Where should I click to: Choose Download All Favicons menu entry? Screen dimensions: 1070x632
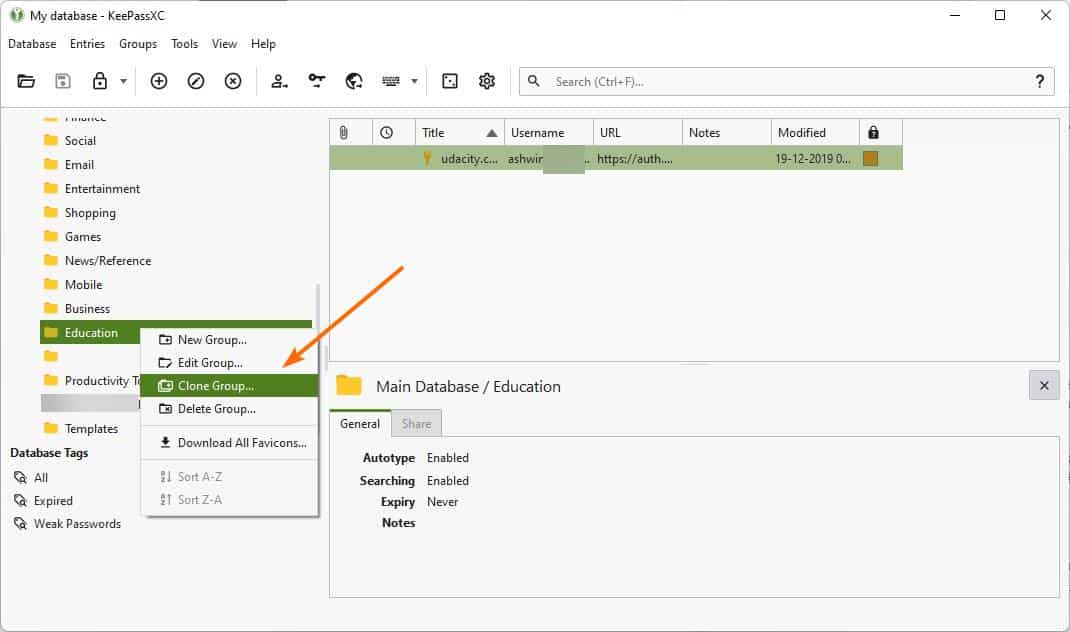pyautogui.click(x=241, y=443)
